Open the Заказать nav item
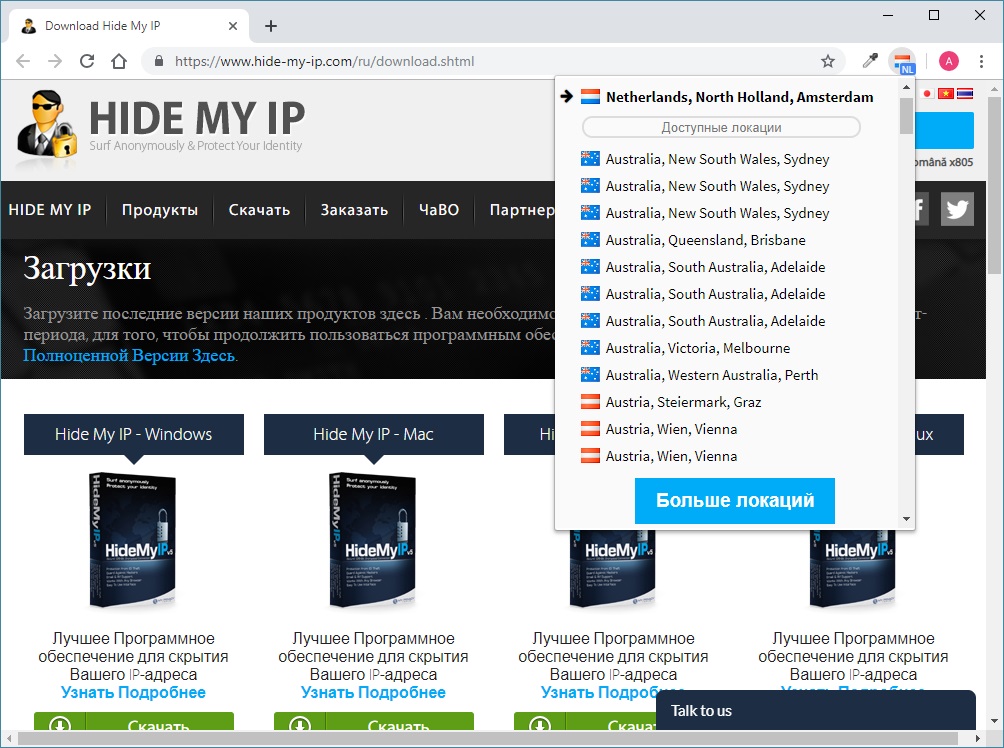Image resolution: width=1004 pixels, height=748 pixels. pyautogui.click(x=354, y=210)
